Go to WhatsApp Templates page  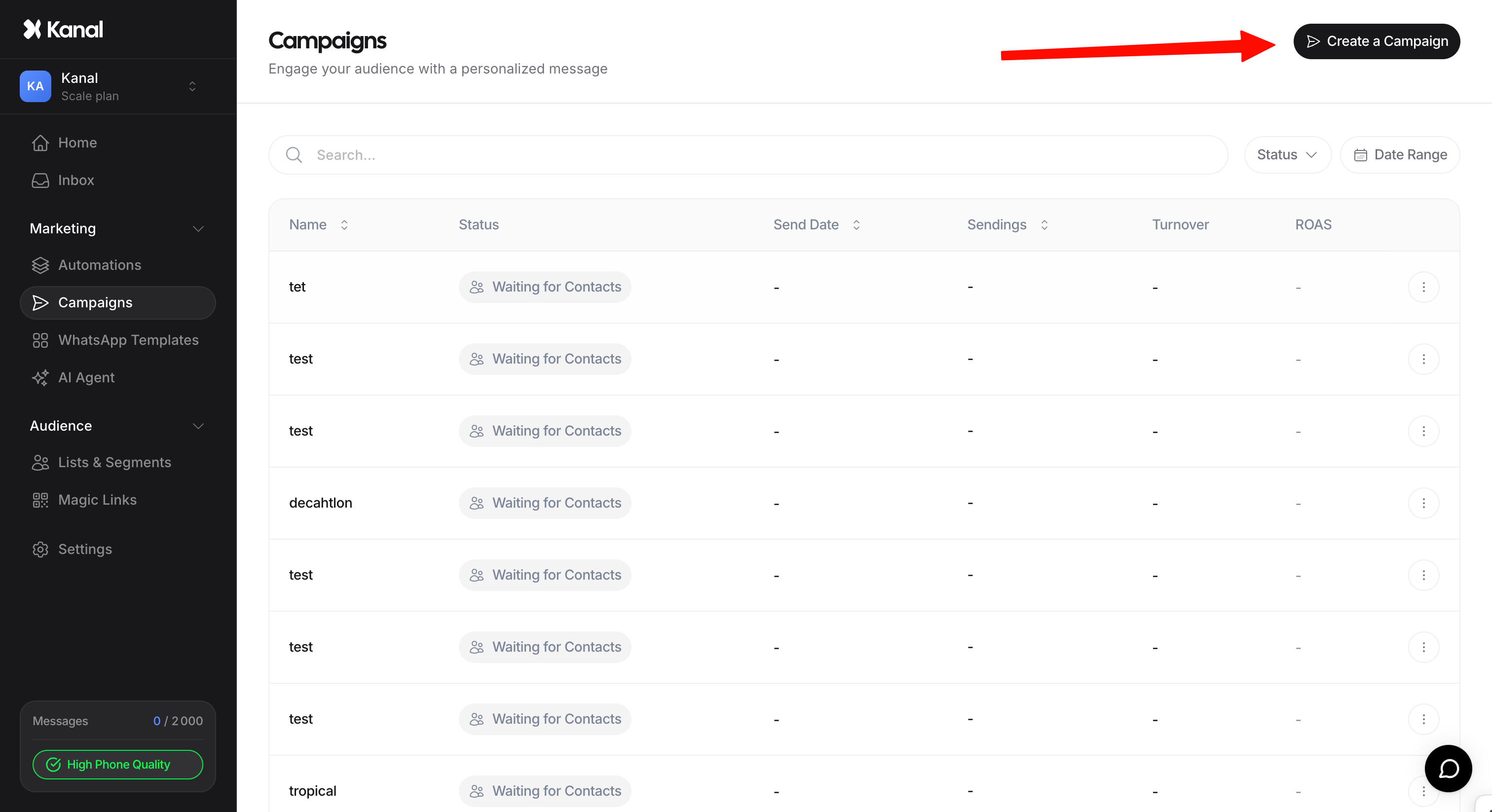[x=128, y=340]
